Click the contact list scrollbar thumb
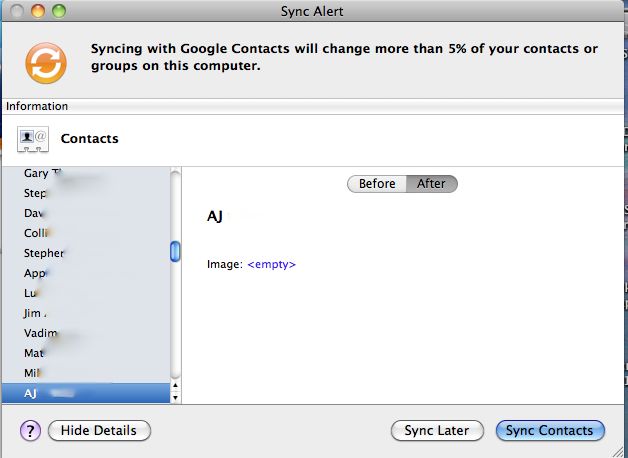The height and width of the screenshot is (458, 628). pyautogui.click(x=176, y=251)
